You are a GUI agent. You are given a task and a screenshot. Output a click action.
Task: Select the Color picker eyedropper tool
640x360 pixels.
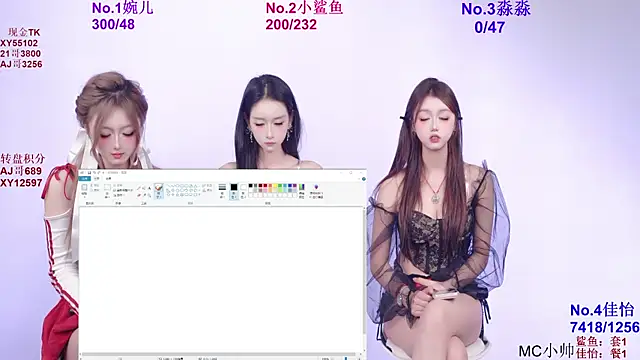pyautogui.click(x=144, y=195)
